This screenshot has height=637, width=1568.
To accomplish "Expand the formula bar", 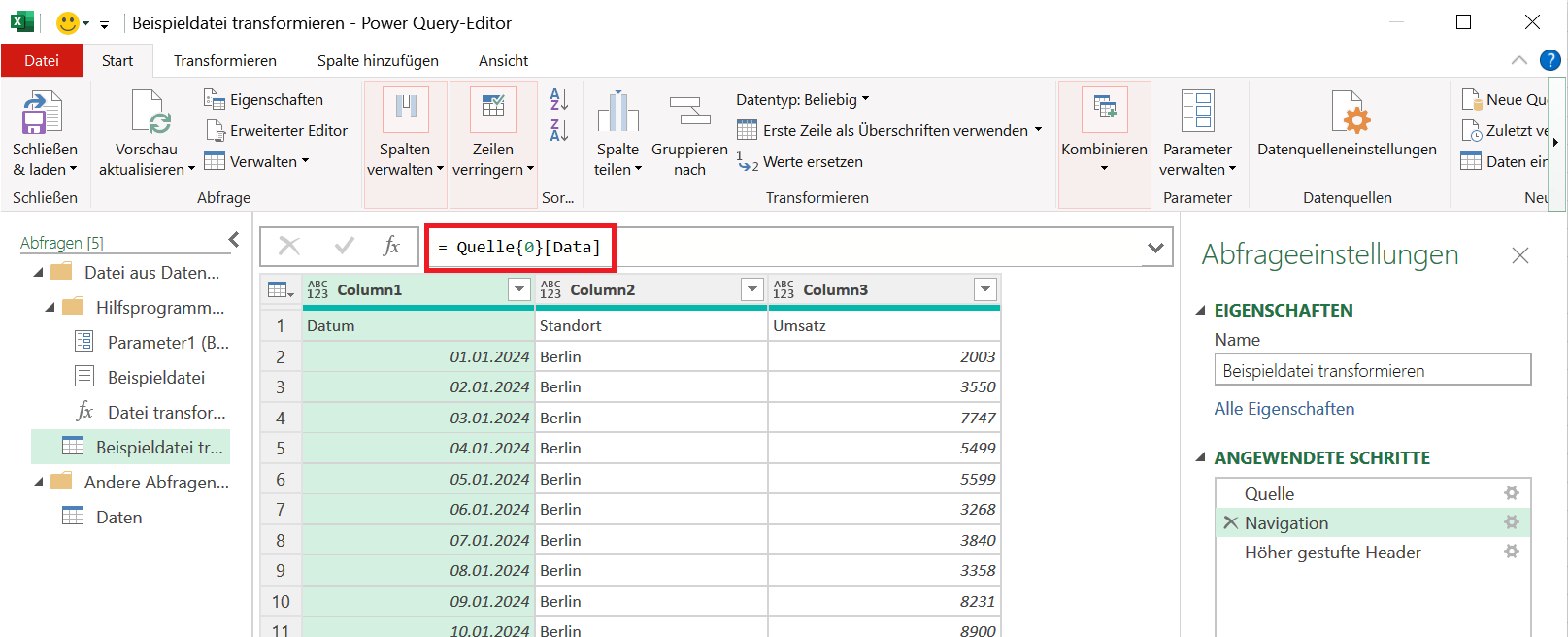I will coord(1155,248).
